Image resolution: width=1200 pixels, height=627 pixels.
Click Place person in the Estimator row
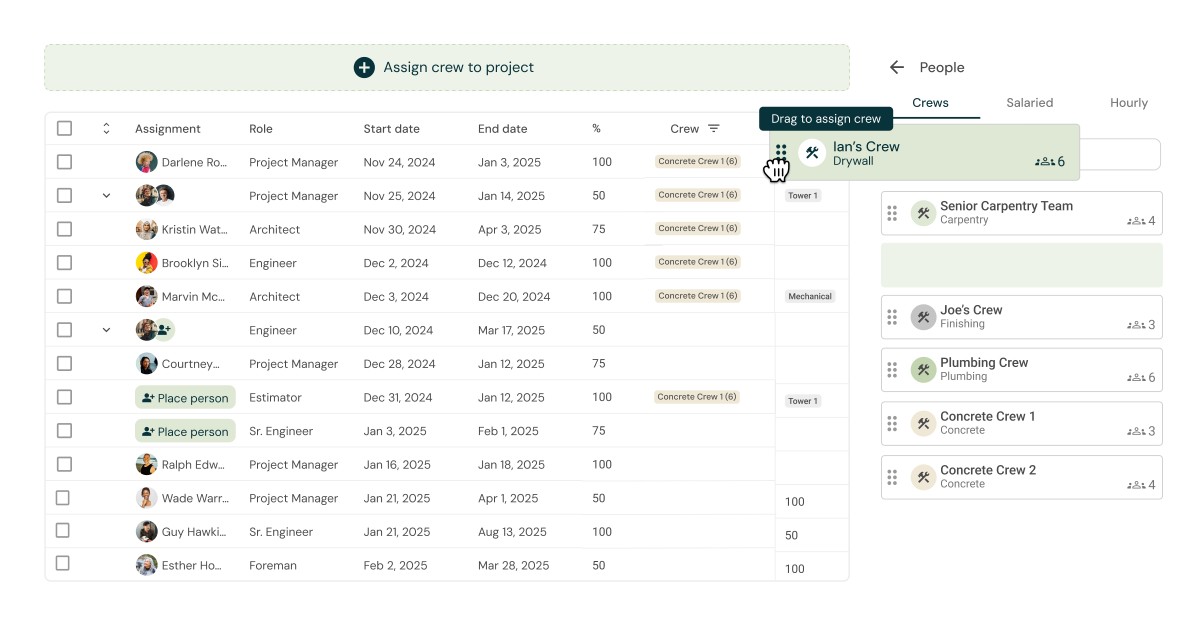(185, 397)
